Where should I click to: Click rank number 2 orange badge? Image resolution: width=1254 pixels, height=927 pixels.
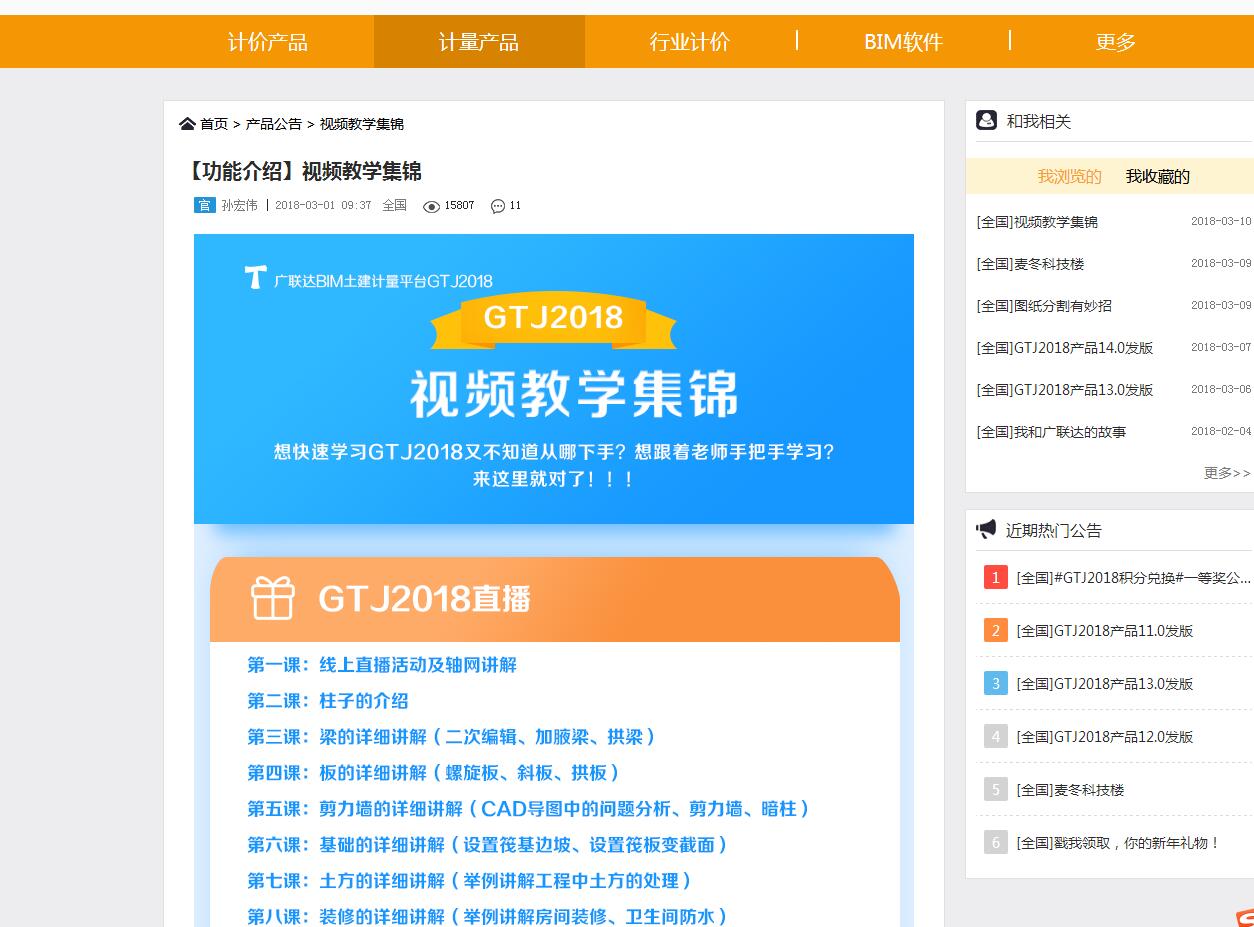pyautogui.click(x=996, y=630)
